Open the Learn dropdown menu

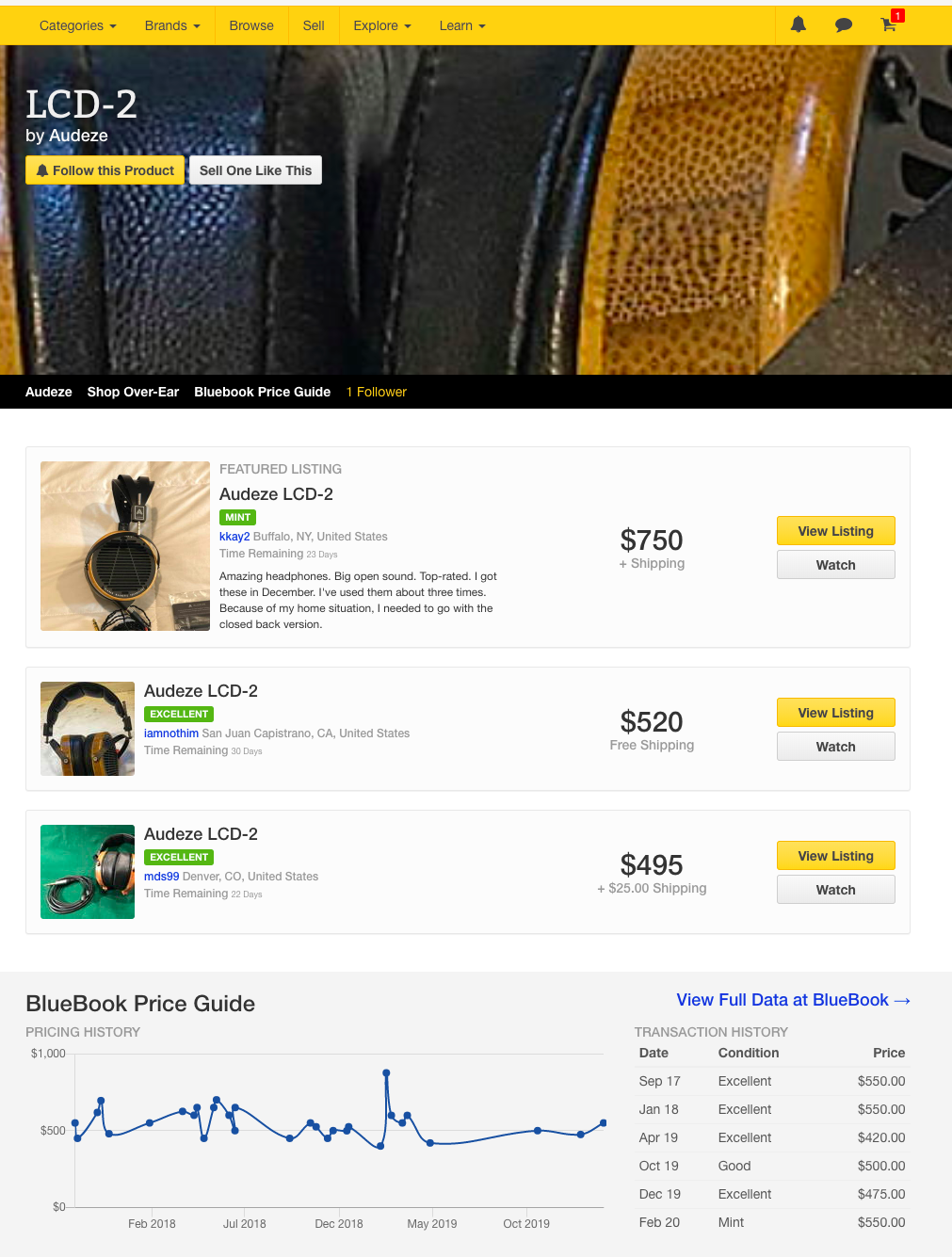click(462, 25)
